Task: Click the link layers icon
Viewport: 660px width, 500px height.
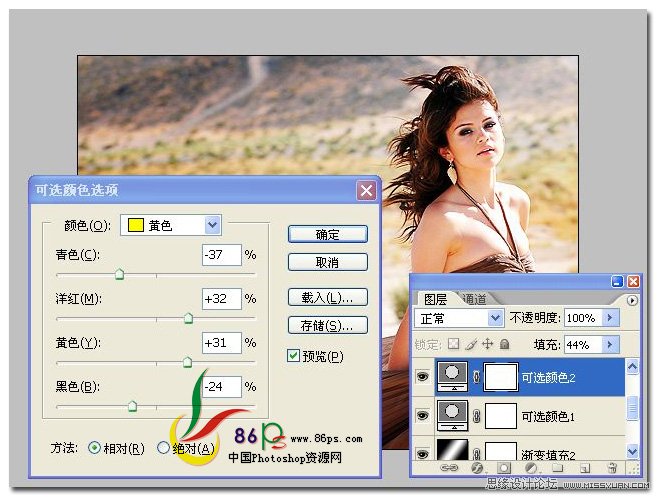Action: (x=449, y=468)
